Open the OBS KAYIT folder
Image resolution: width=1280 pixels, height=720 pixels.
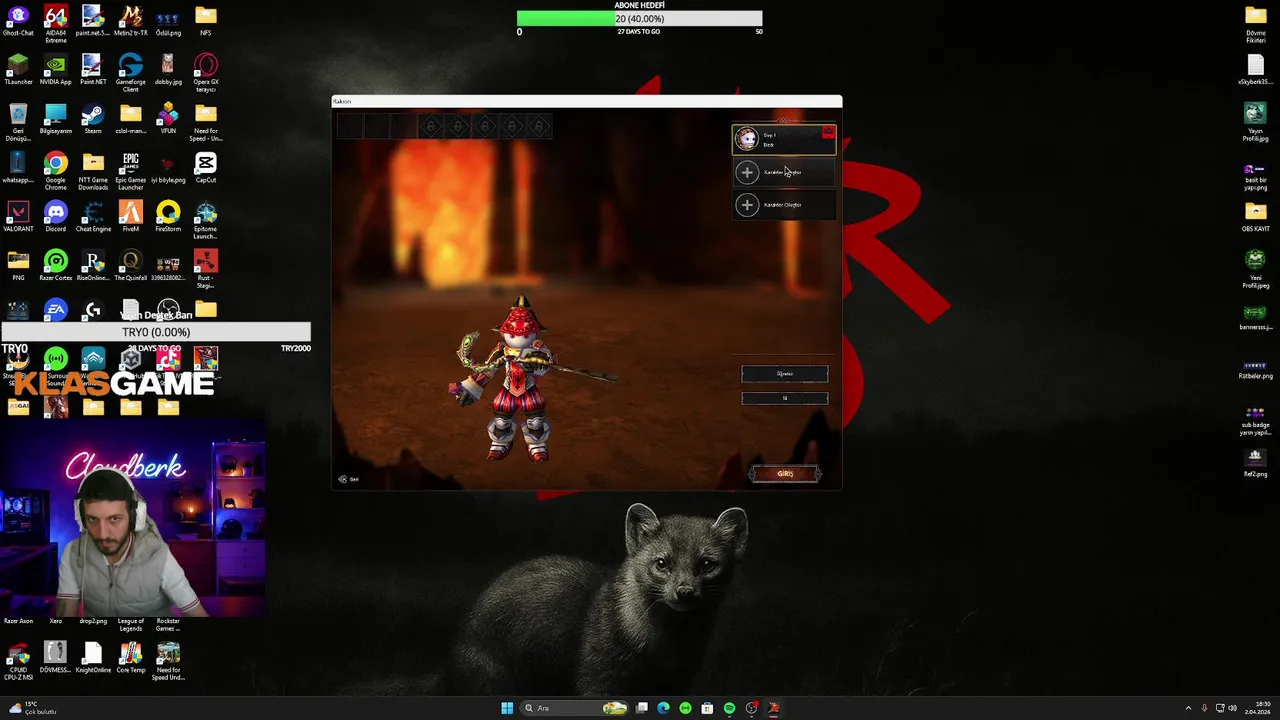tap(1256, 217)
